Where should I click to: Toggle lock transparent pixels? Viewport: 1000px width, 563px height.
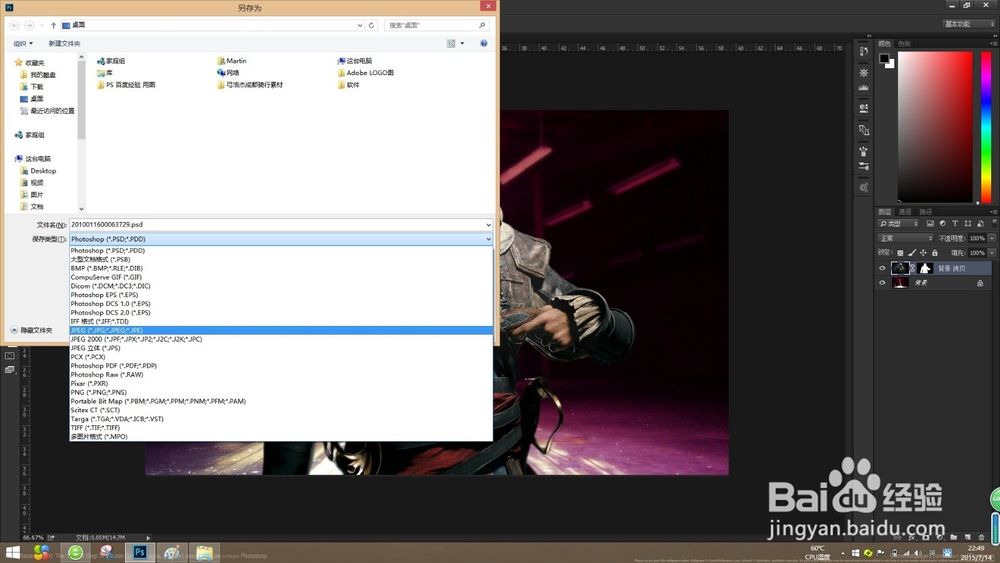pyautogui.click(x=900, y=253)
